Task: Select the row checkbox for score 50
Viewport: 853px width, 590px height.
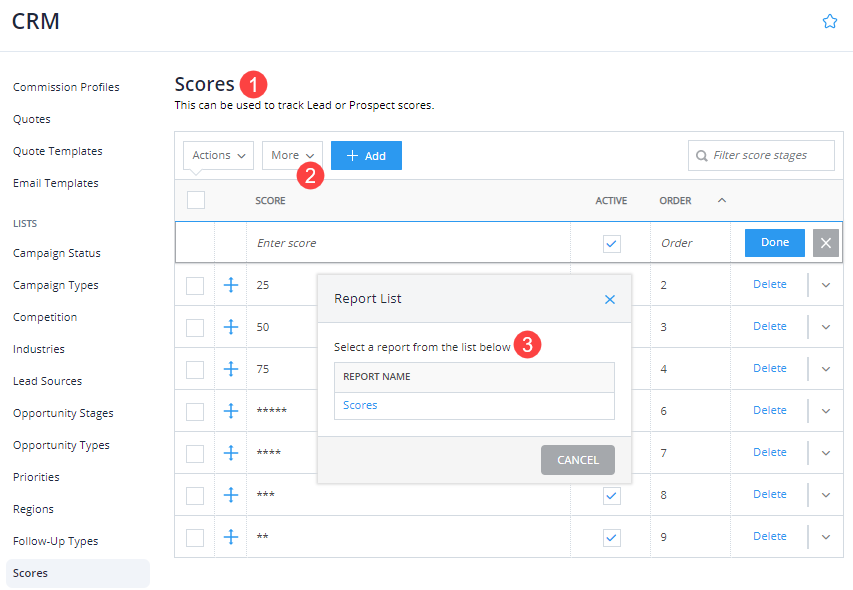Action: point(196,327)
